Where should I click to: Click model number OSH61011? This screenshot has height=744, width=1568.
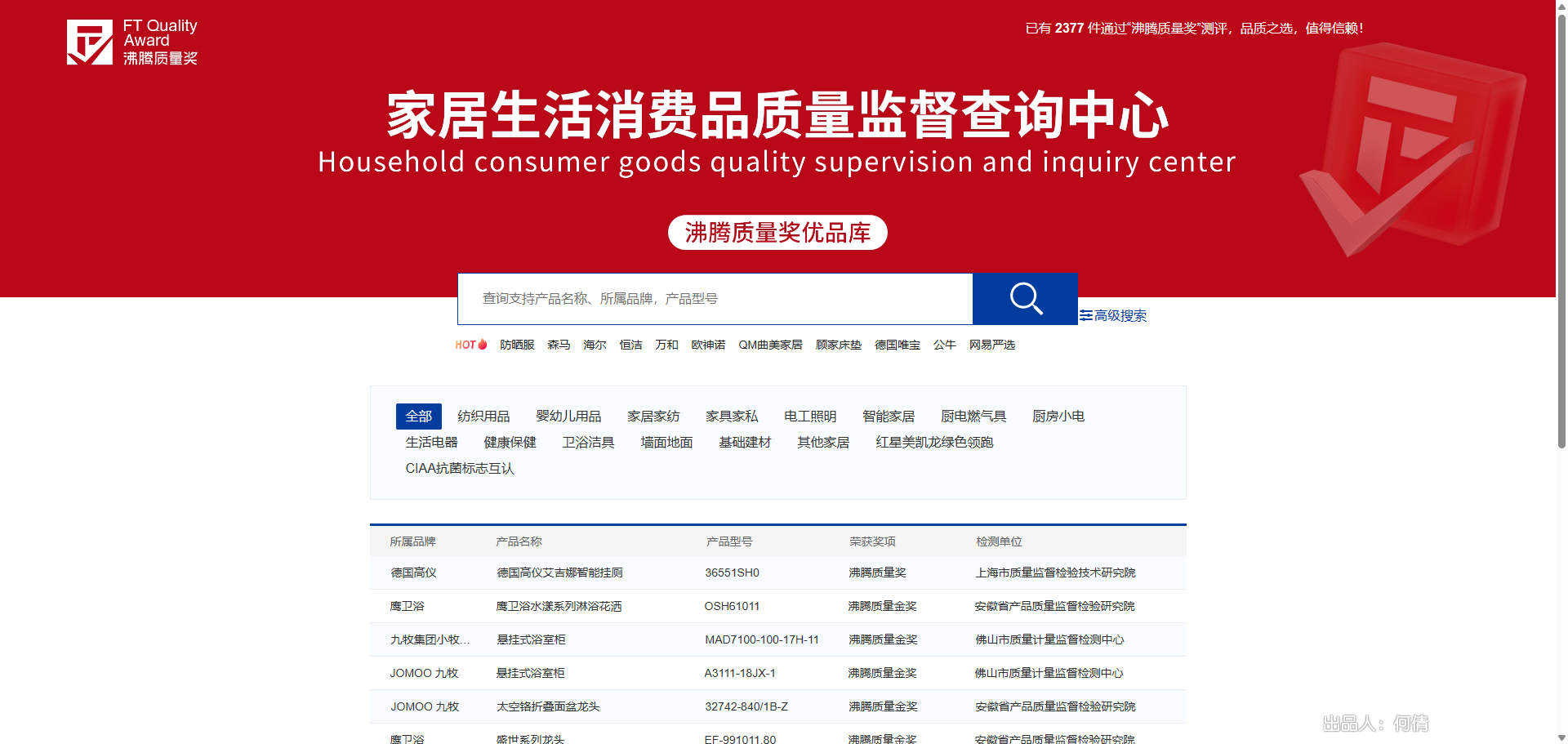pos(732,606)
